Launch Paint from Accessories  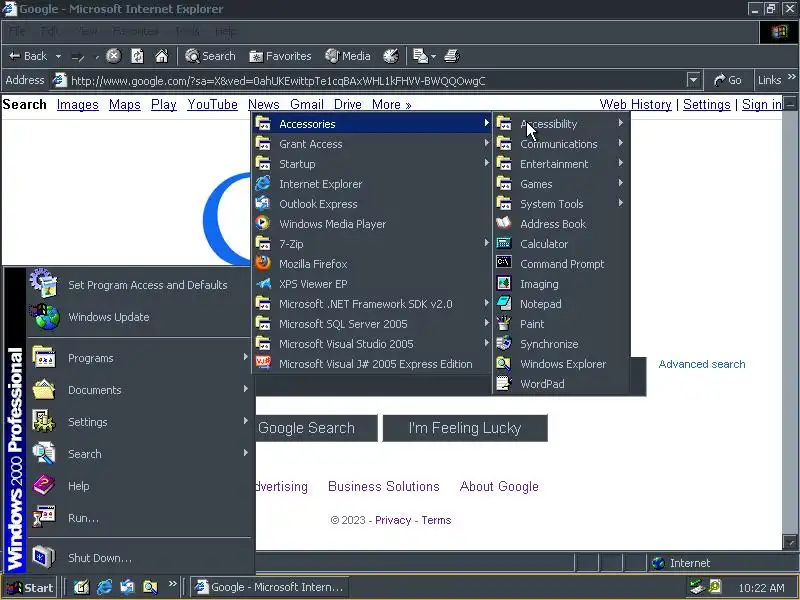click(561, 324)
